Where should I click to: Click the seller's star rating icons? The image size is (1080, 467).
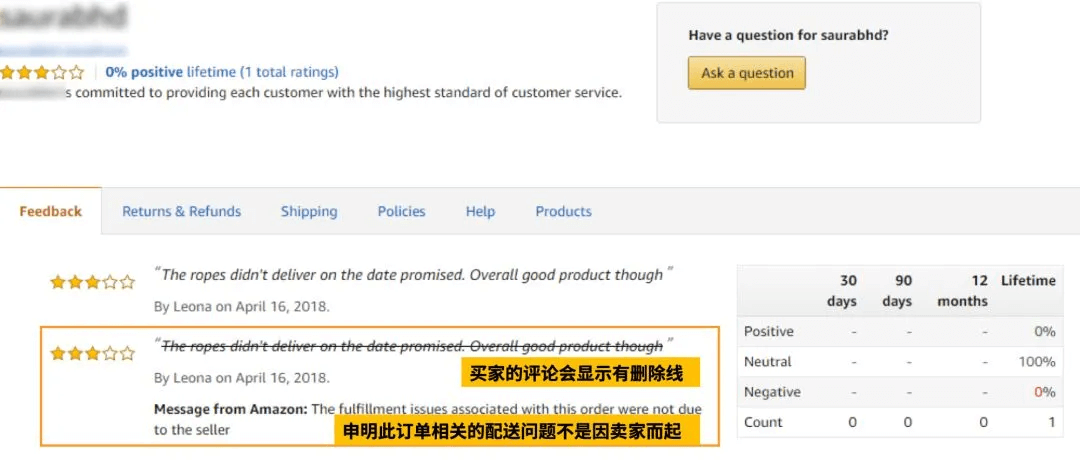42,72
